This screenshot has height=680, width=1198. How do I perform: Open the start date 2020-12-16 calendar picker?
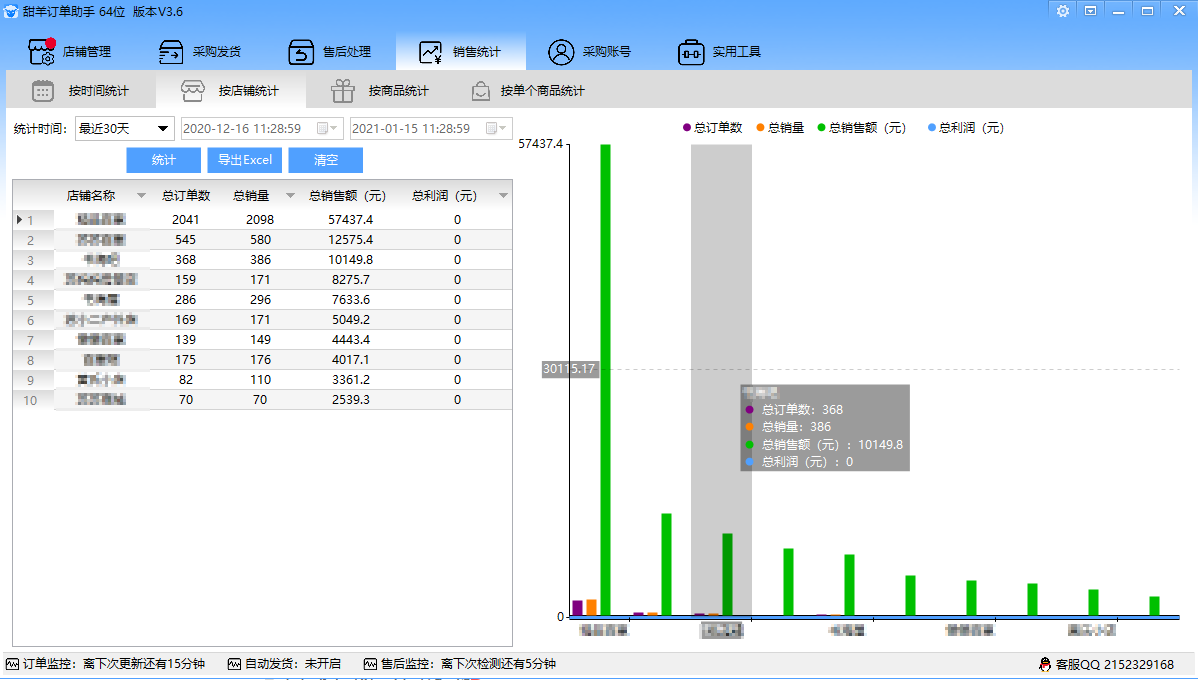click(x=327, y=128)
